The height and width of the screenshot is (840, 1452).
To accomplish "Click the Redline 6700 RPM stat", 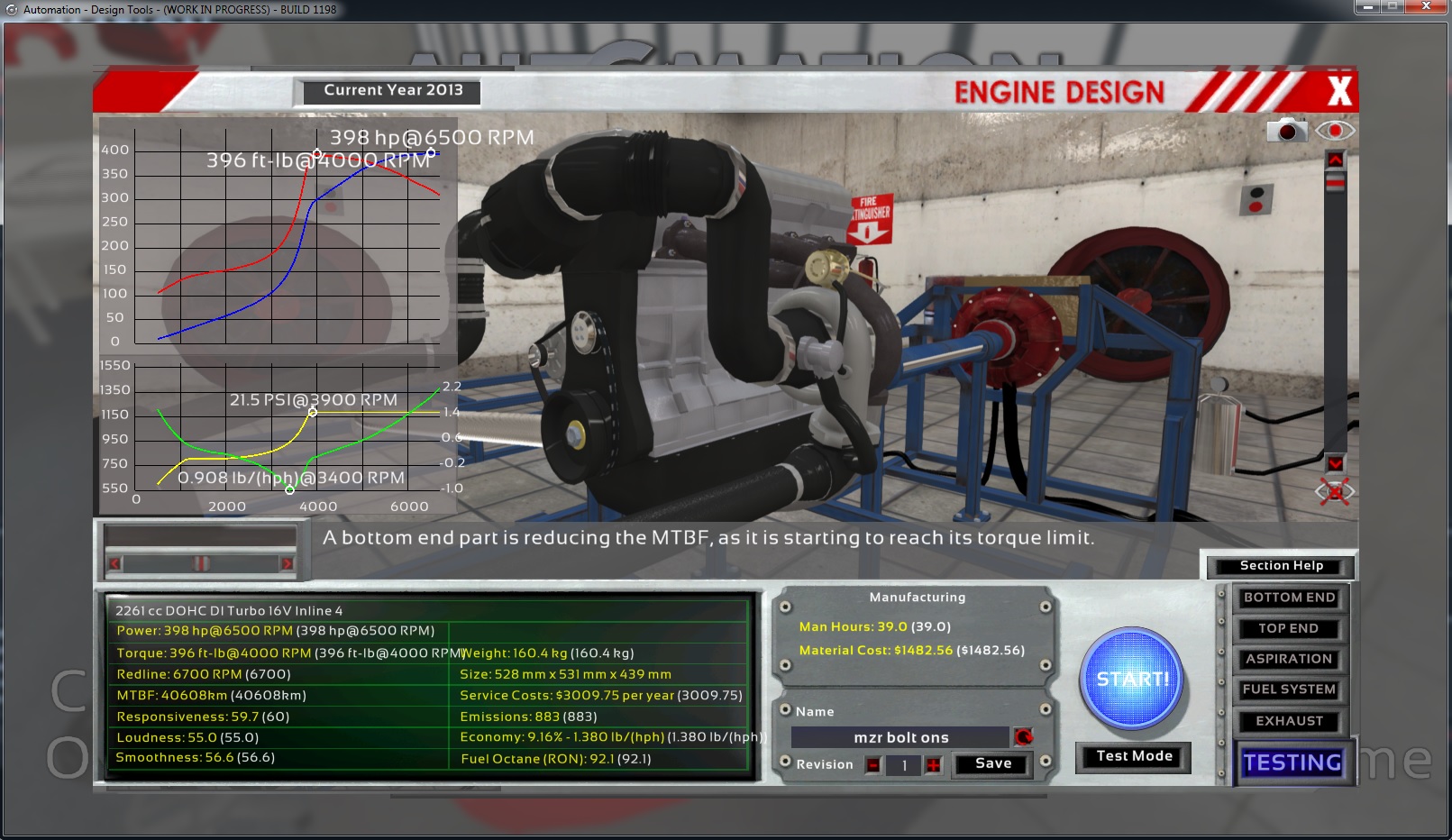I will coord(204,674).
